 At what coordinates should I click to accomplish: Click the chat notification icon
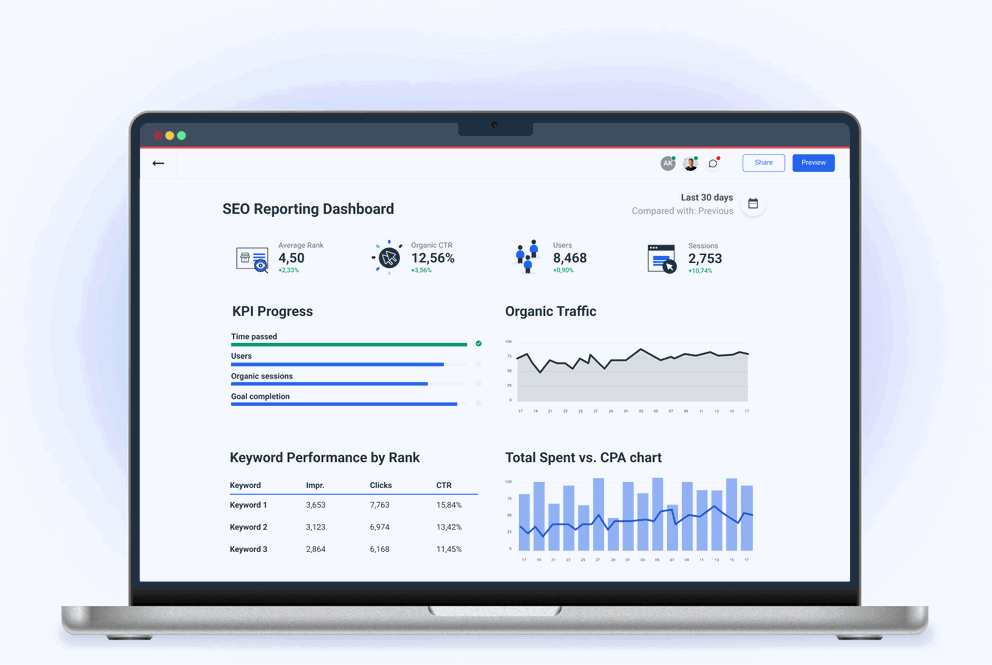[x=713, y=163]
